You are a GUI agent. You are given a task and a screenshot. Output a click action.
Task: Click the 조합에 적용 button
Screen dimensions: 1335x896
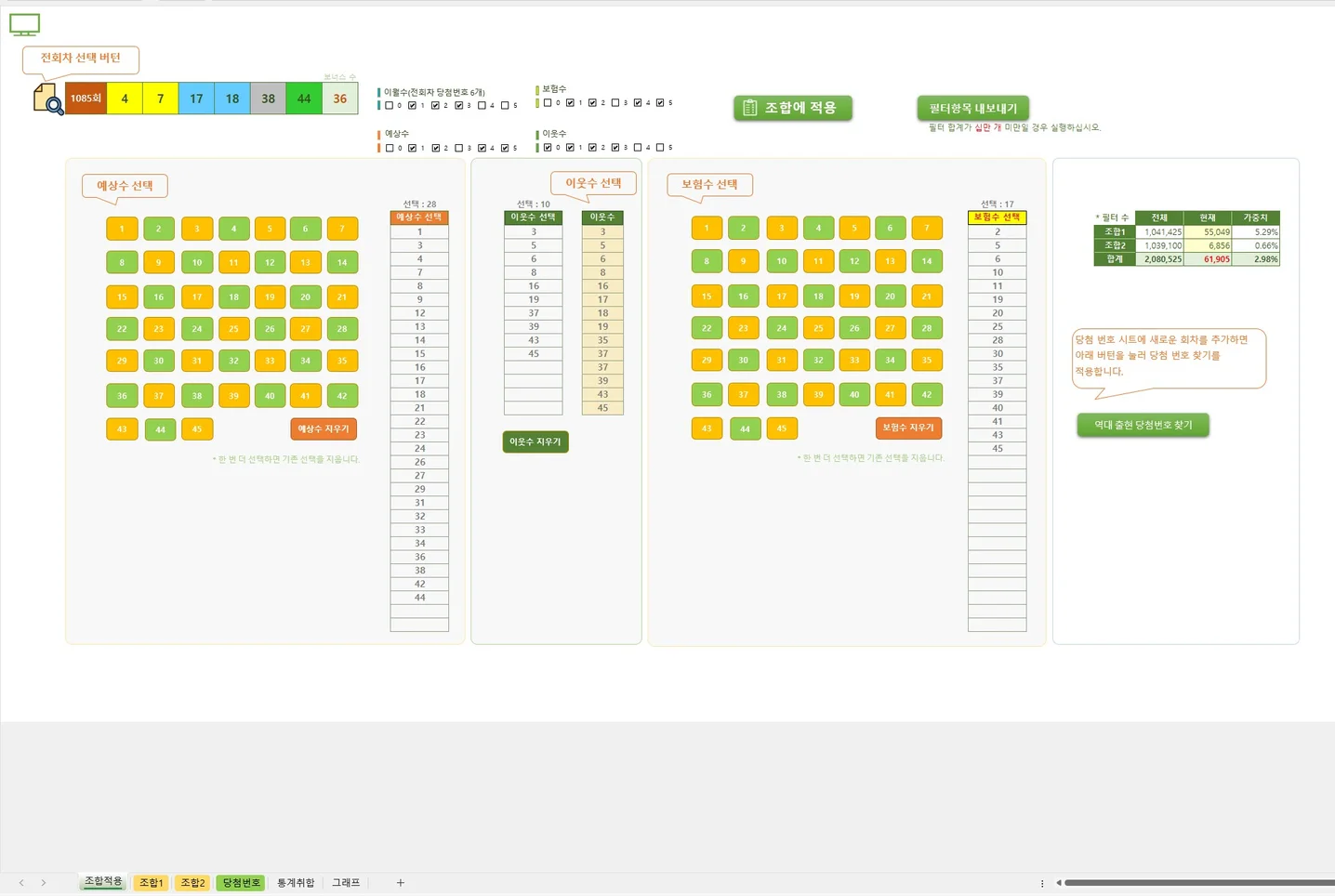[x=793, y=108]
